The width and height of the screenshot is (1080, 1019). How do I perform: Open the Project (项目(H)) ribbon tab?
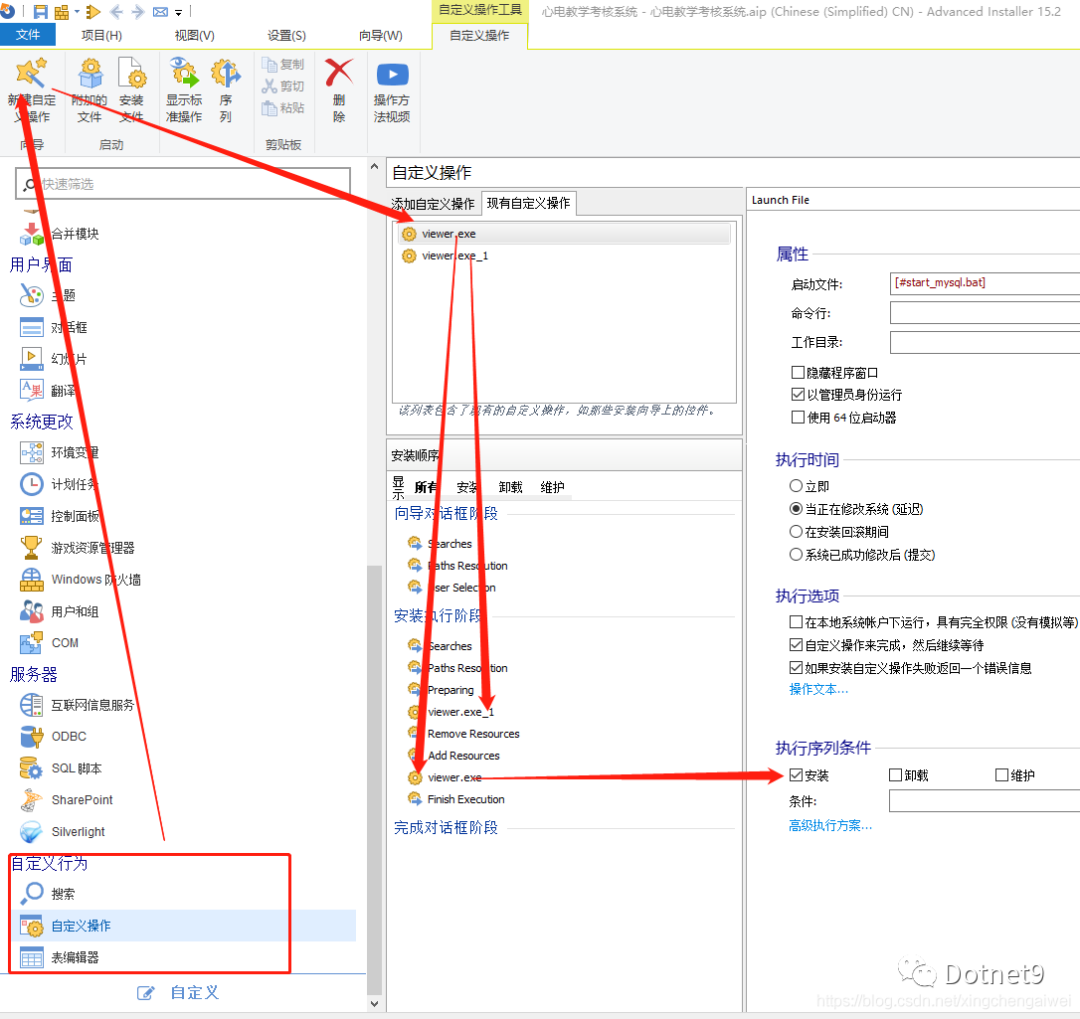click(101, 35)
